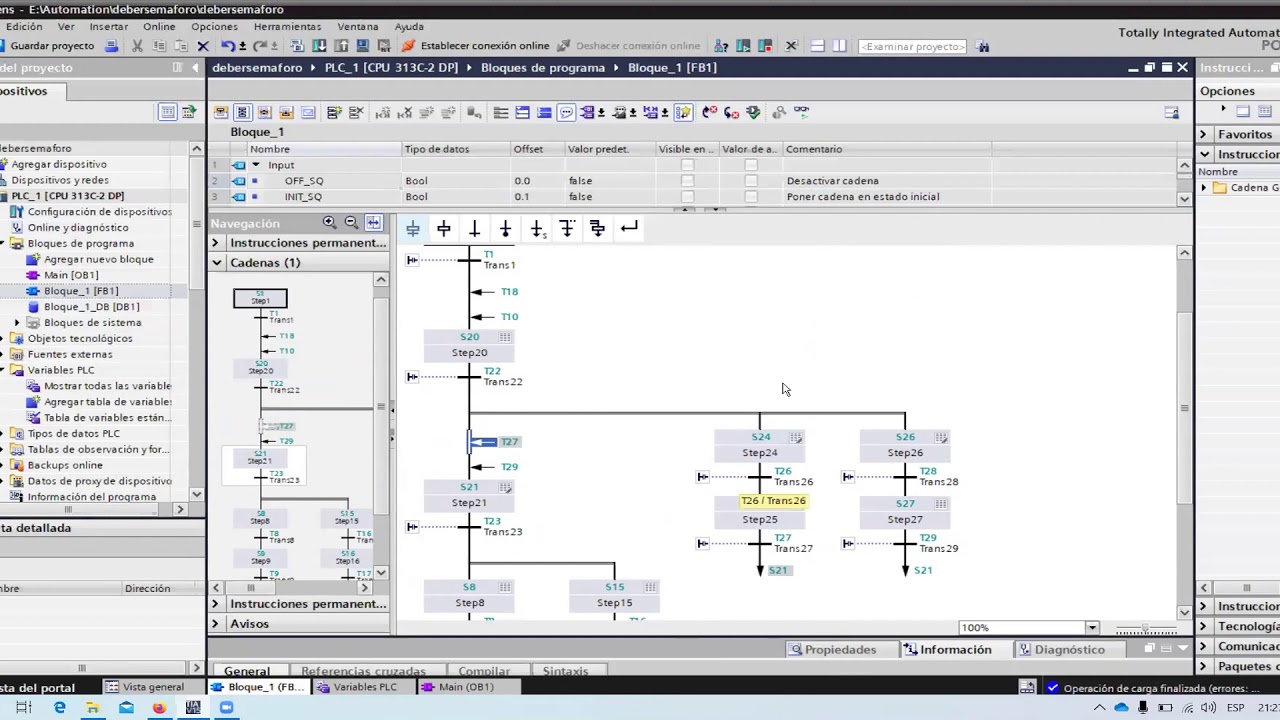Expand Tecnología section on right panel
The width and height of the screenshot is (1280, 720).
coord(1204,627)
